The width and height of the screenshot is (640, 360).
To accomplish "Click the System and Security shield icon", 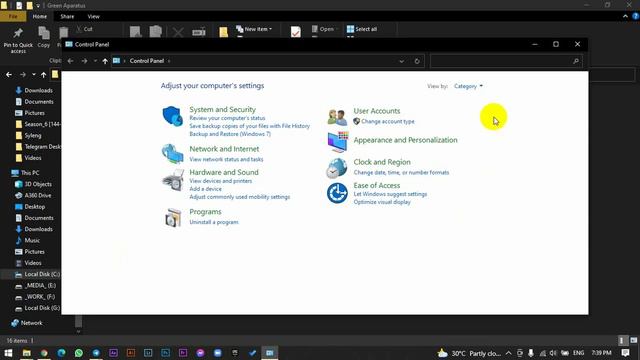I will pos(173,116).
